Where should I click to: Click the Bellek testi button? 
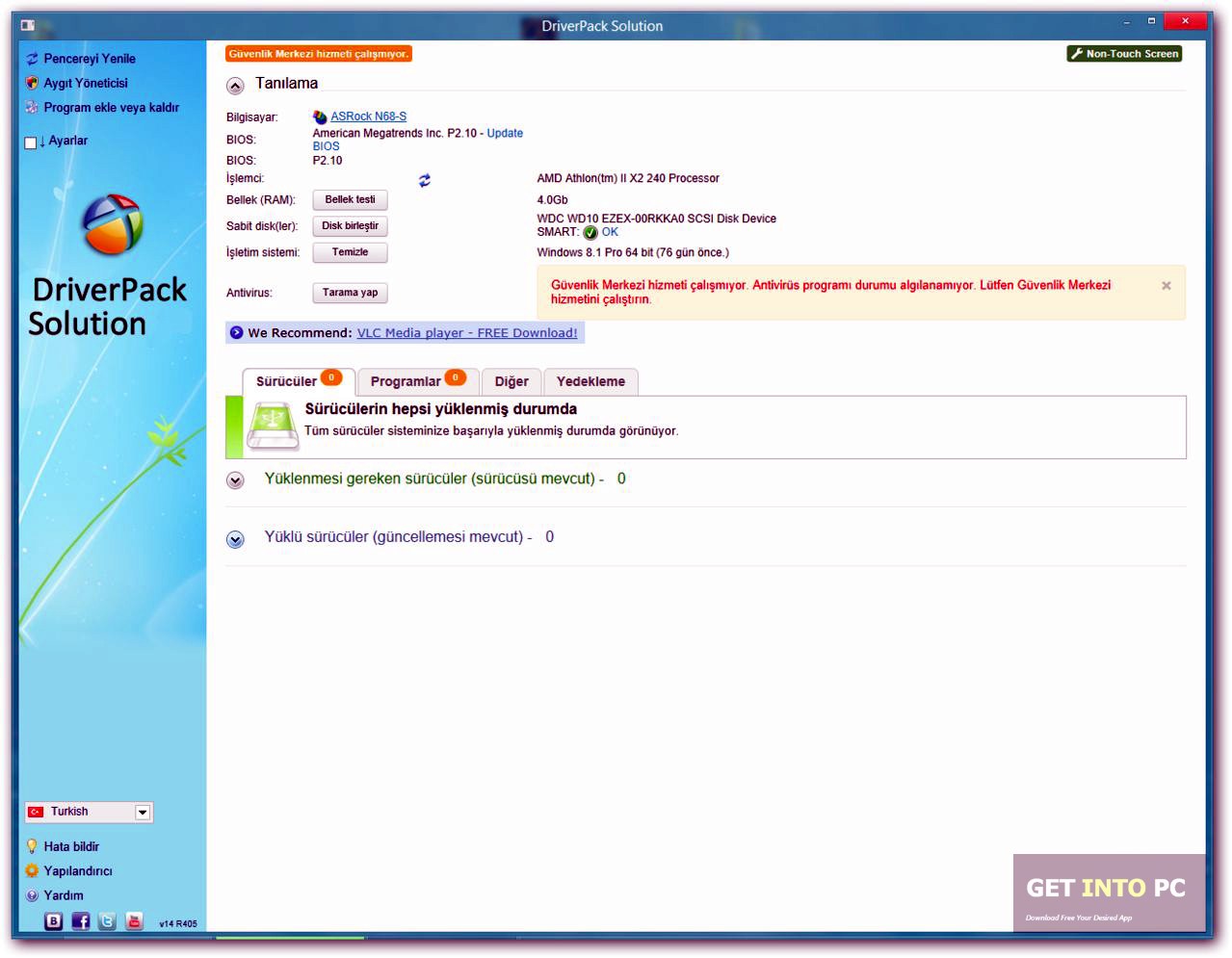(350, 200)
